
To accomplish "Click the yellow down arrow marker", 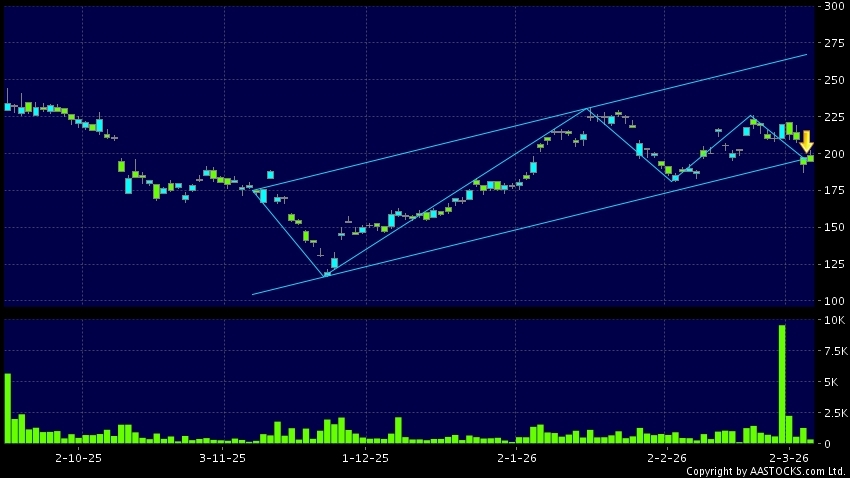I will pyautogui.click(x=805, y=142).
